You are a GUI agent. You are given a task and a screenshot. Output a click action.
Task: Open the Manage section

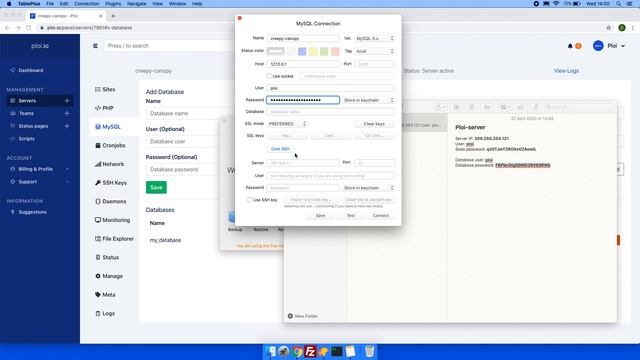[109, 276]
